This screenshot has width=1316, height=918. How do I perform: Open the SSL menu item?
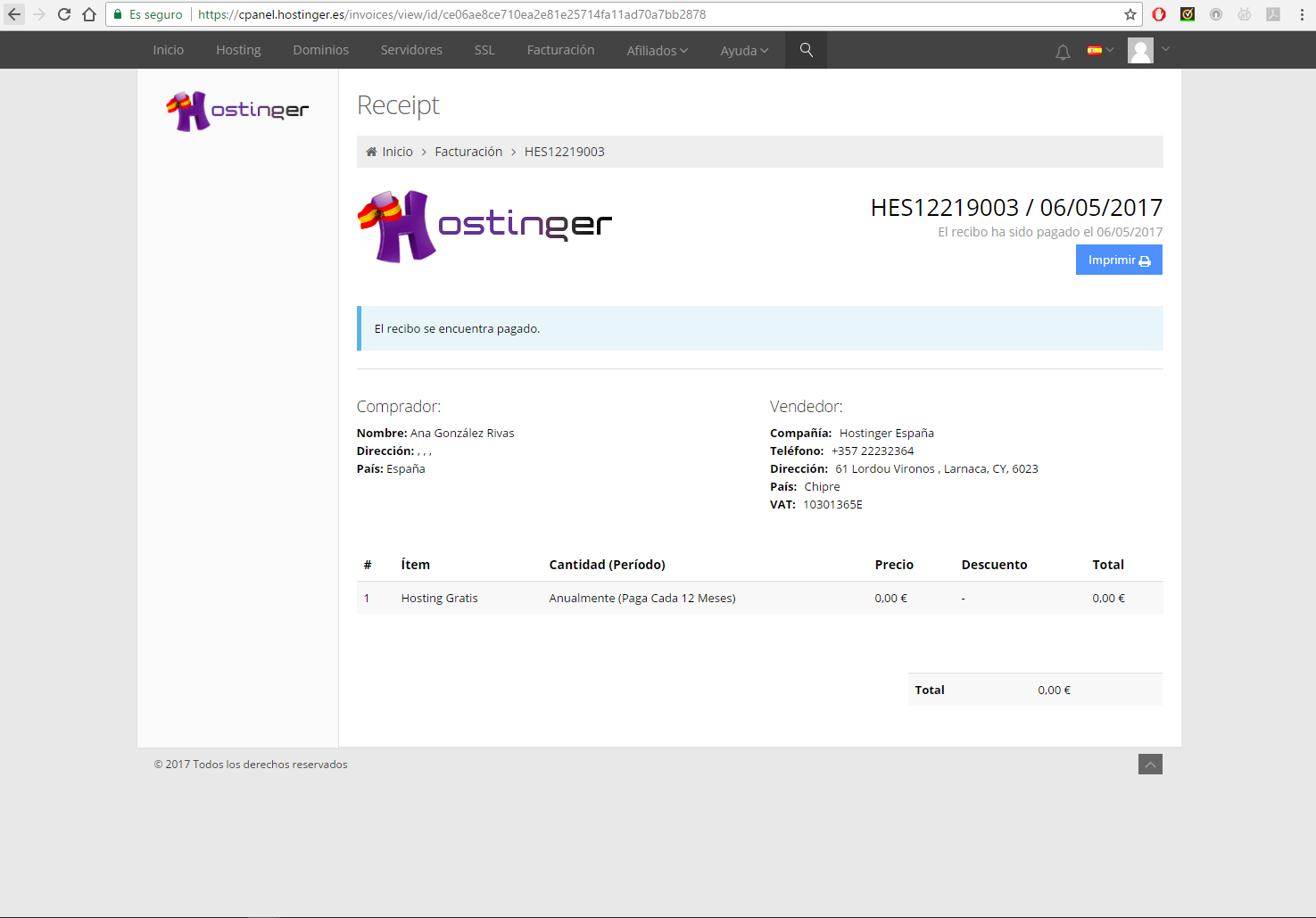click(x=484, y=50)
